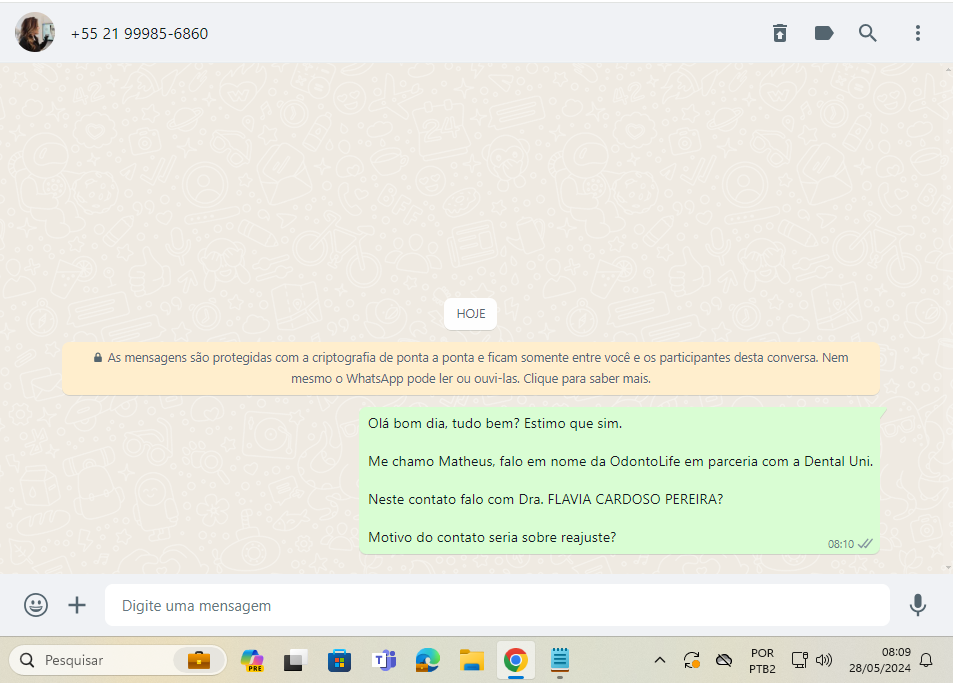
Task: Open the emoji picker
Action: coord(36,605)
